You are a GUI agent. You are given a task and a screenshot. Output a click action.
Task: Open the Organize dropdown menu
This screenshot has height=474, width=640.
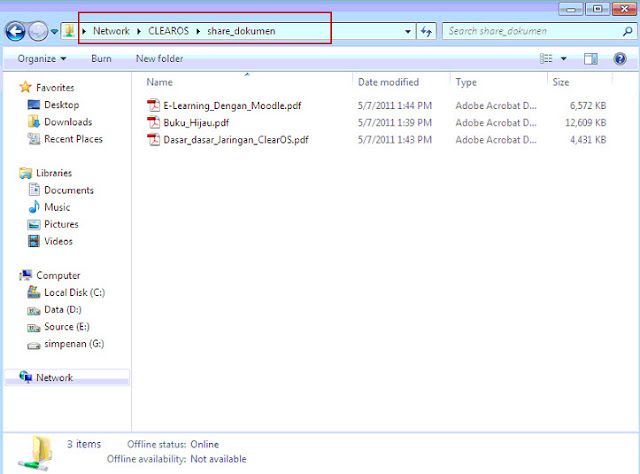click(42, 59)
